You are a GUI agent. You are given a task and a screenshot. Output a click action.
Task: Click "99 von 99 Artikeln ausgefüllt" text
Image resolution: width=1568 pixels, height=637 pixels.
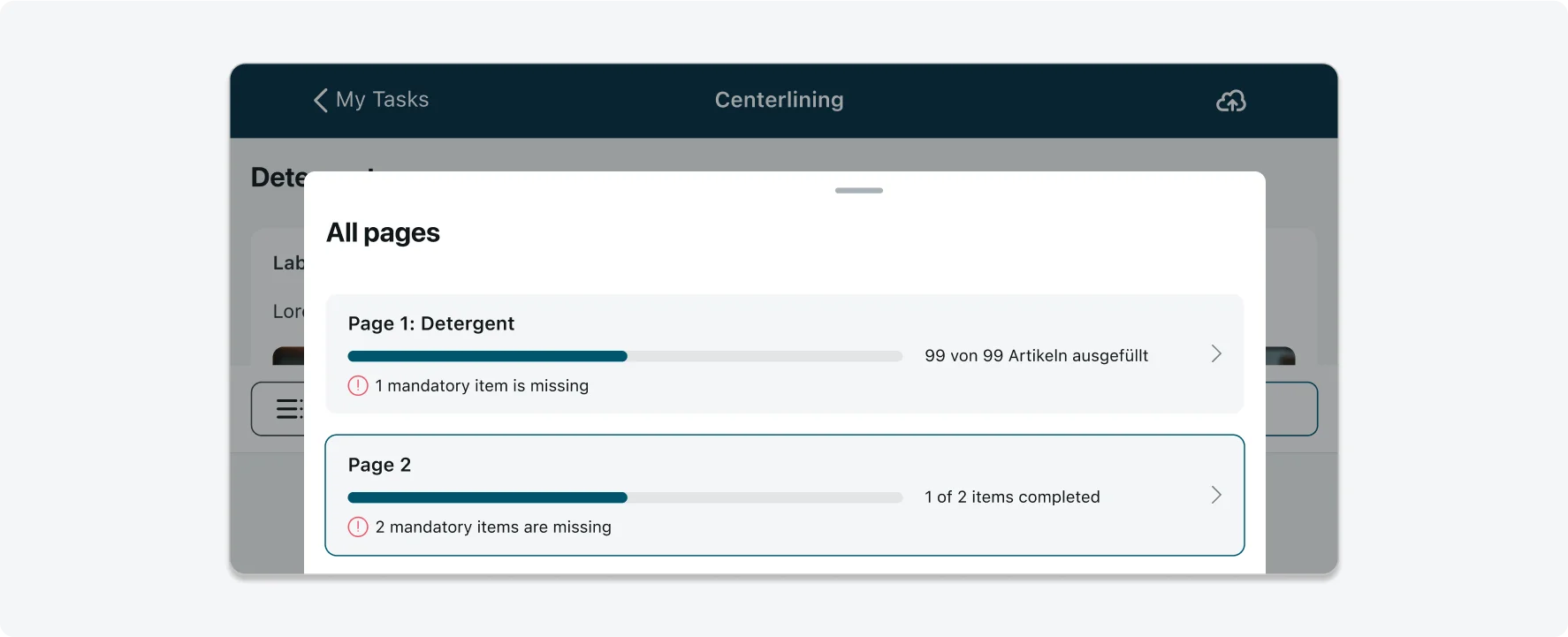(1036, 356)
